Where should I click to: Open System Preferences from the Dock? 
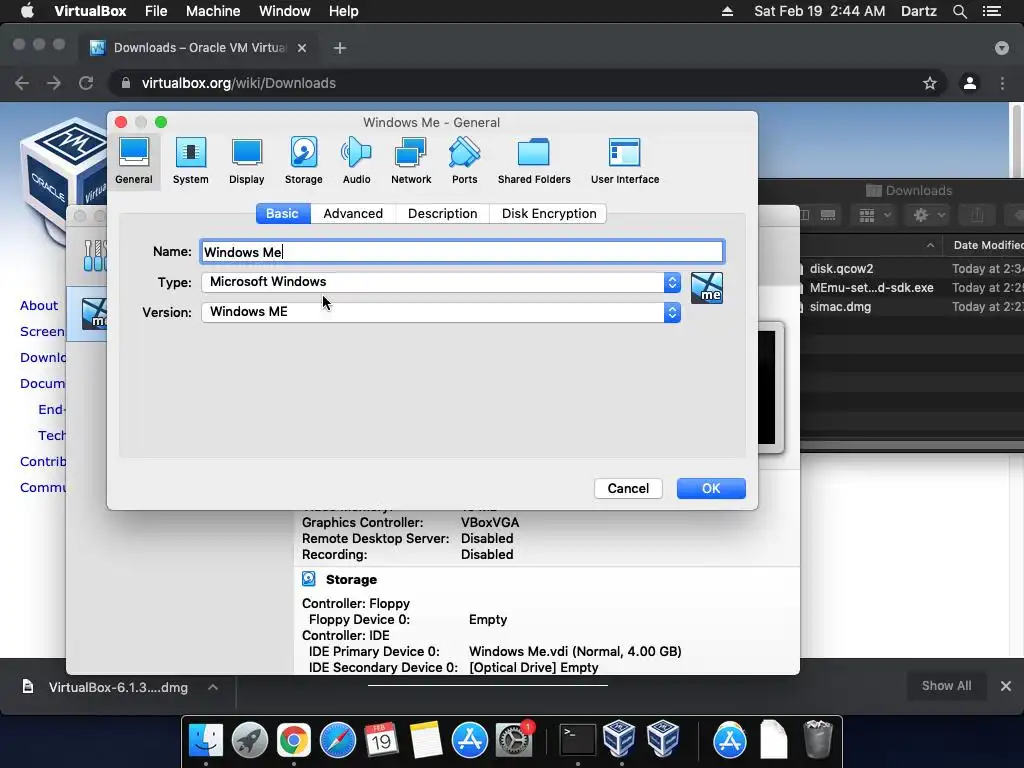tap(514, 740)
